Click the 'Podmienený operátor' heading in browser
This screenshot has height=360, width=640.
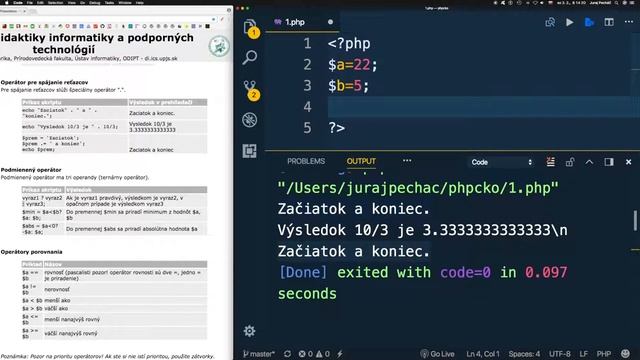point(31,170)
